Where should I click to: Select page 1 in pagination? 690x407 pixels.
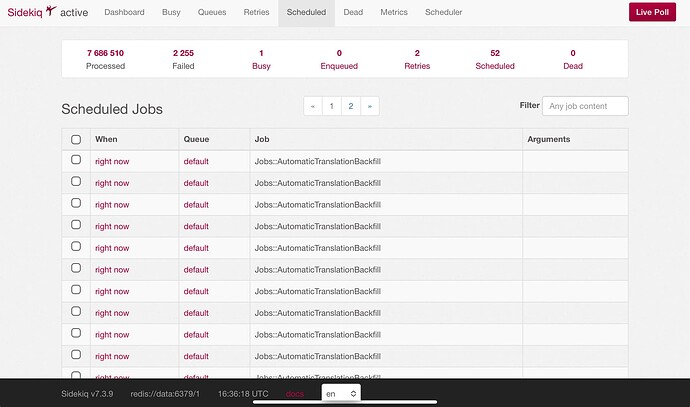(x=332, y=106)
